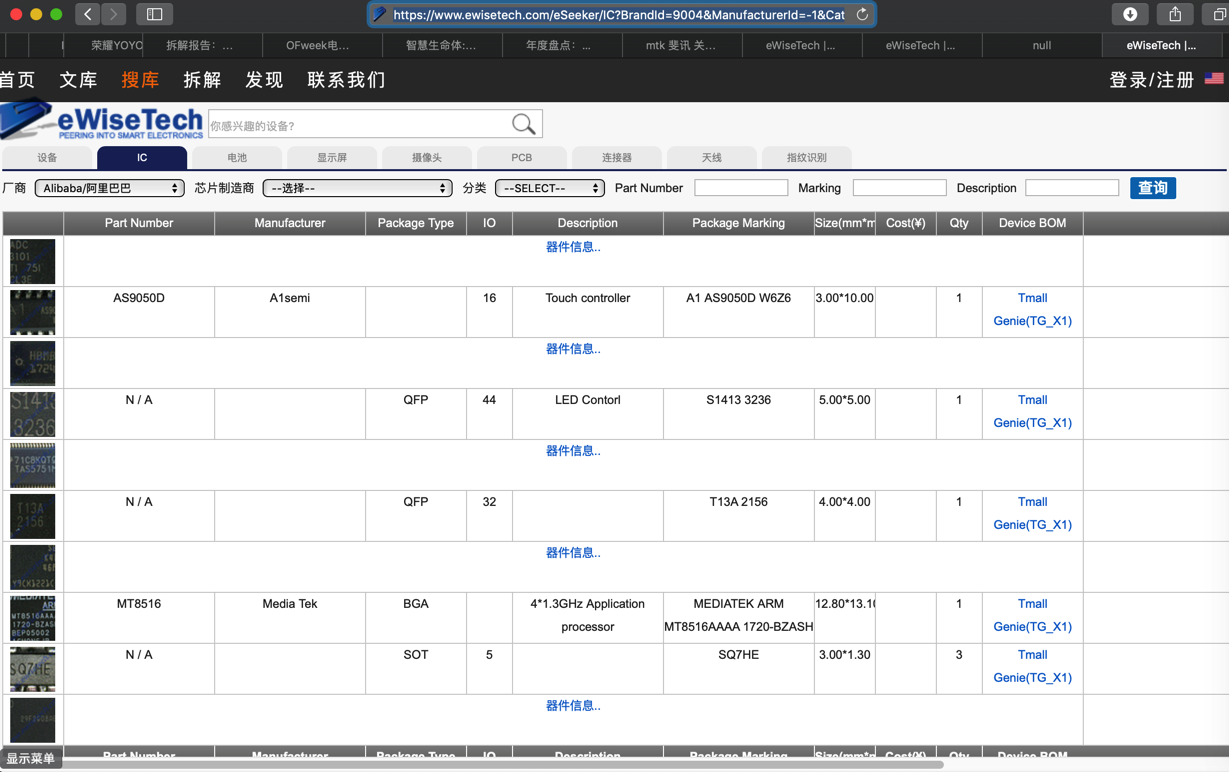Click the Package Marking column header
1229x772 pixels.
click(739, 223)
